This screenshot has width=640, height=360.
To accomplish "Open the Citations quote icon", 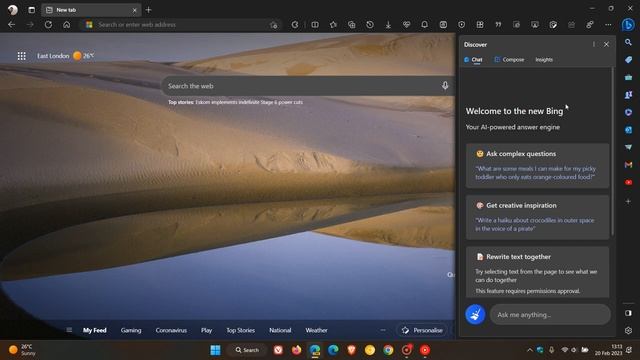I will click(498, 25).
